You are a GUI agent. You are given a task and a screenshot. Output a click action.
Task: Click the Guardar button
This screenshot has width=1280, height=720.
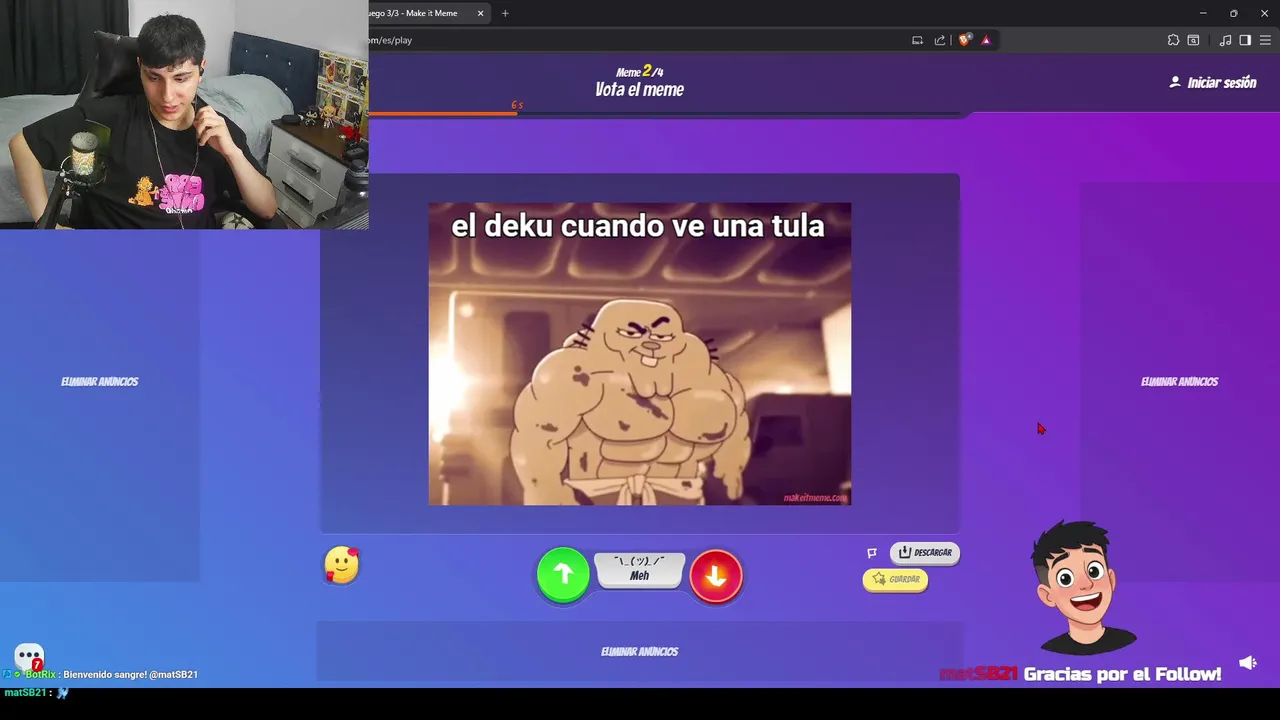pos(896,579)
